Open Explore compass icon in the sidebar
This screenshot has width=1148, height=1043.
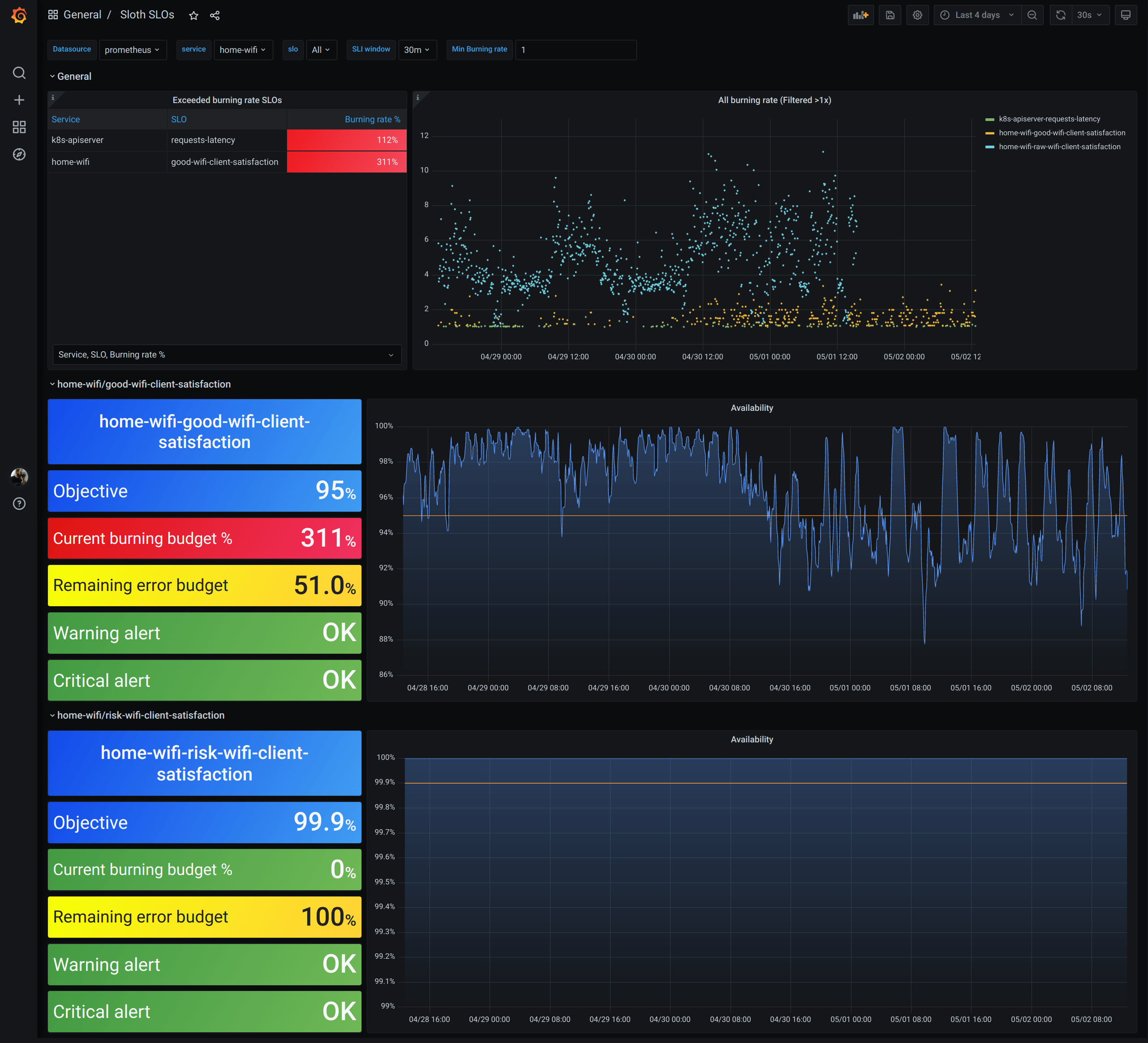(x=19, y=155)
